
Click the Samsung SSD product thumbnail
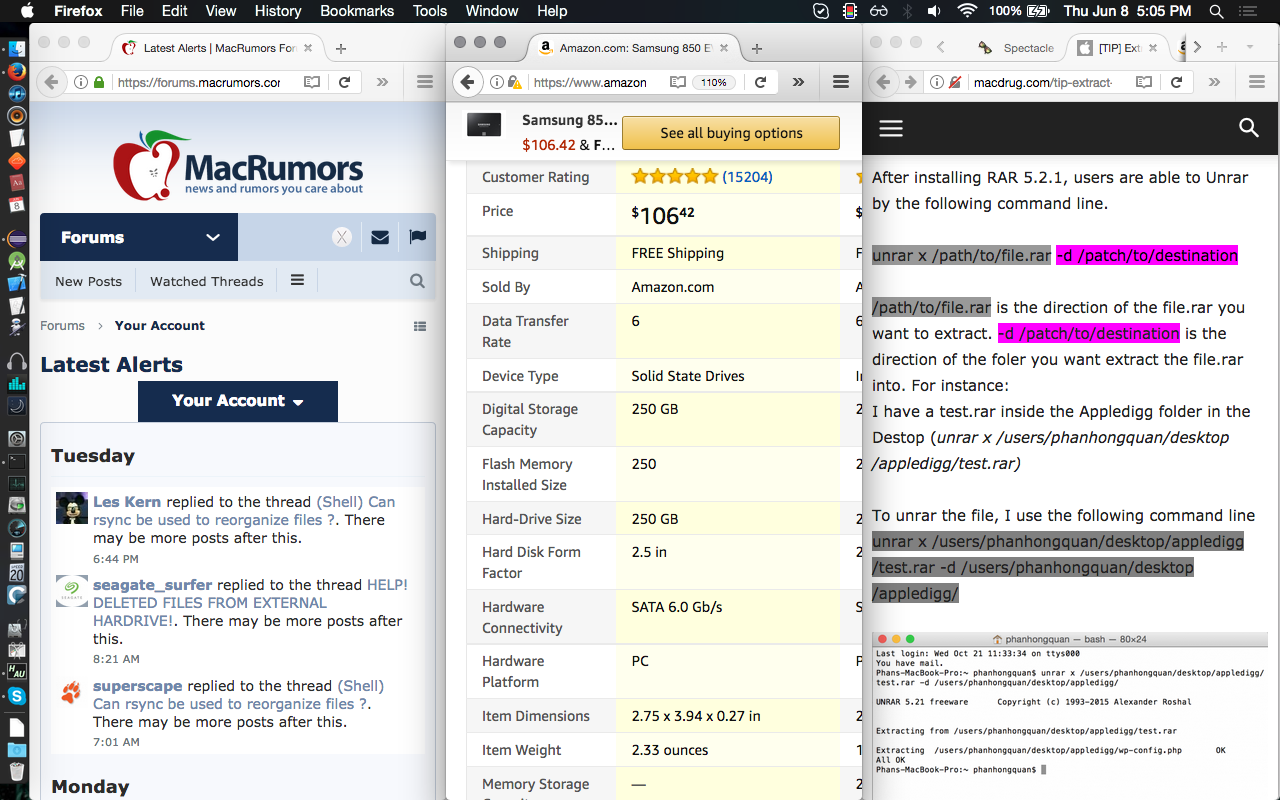point(484,125)
